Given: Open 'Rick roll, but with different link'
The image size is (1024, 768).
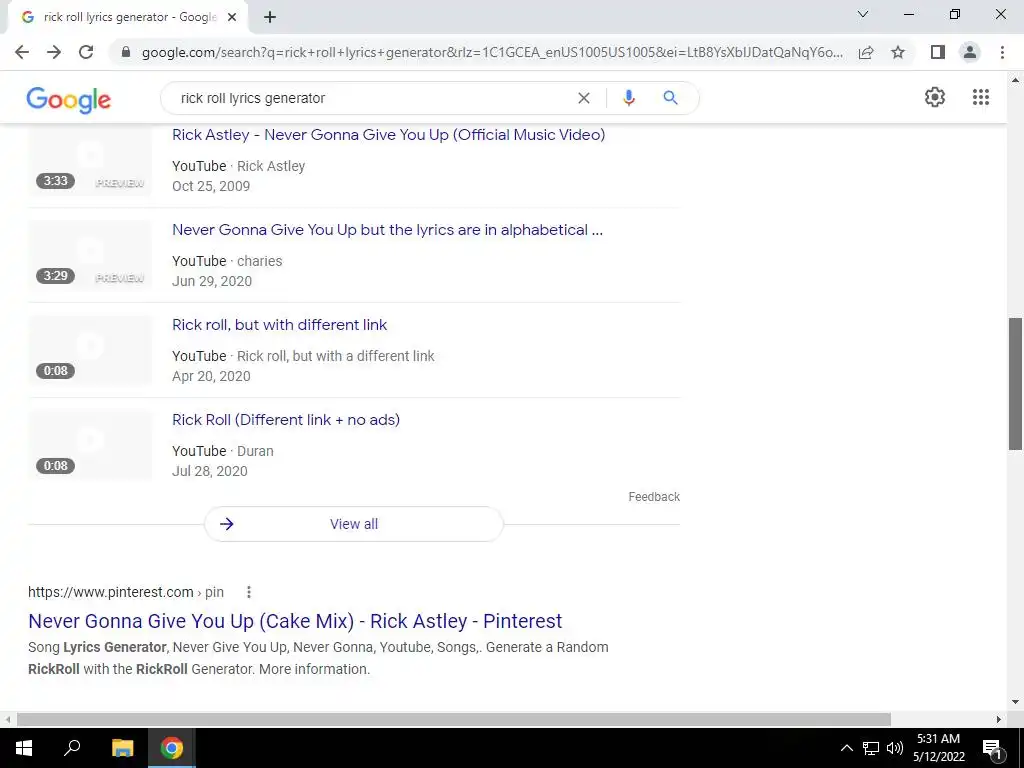Looking at the screenshot, I should point(280,325).
